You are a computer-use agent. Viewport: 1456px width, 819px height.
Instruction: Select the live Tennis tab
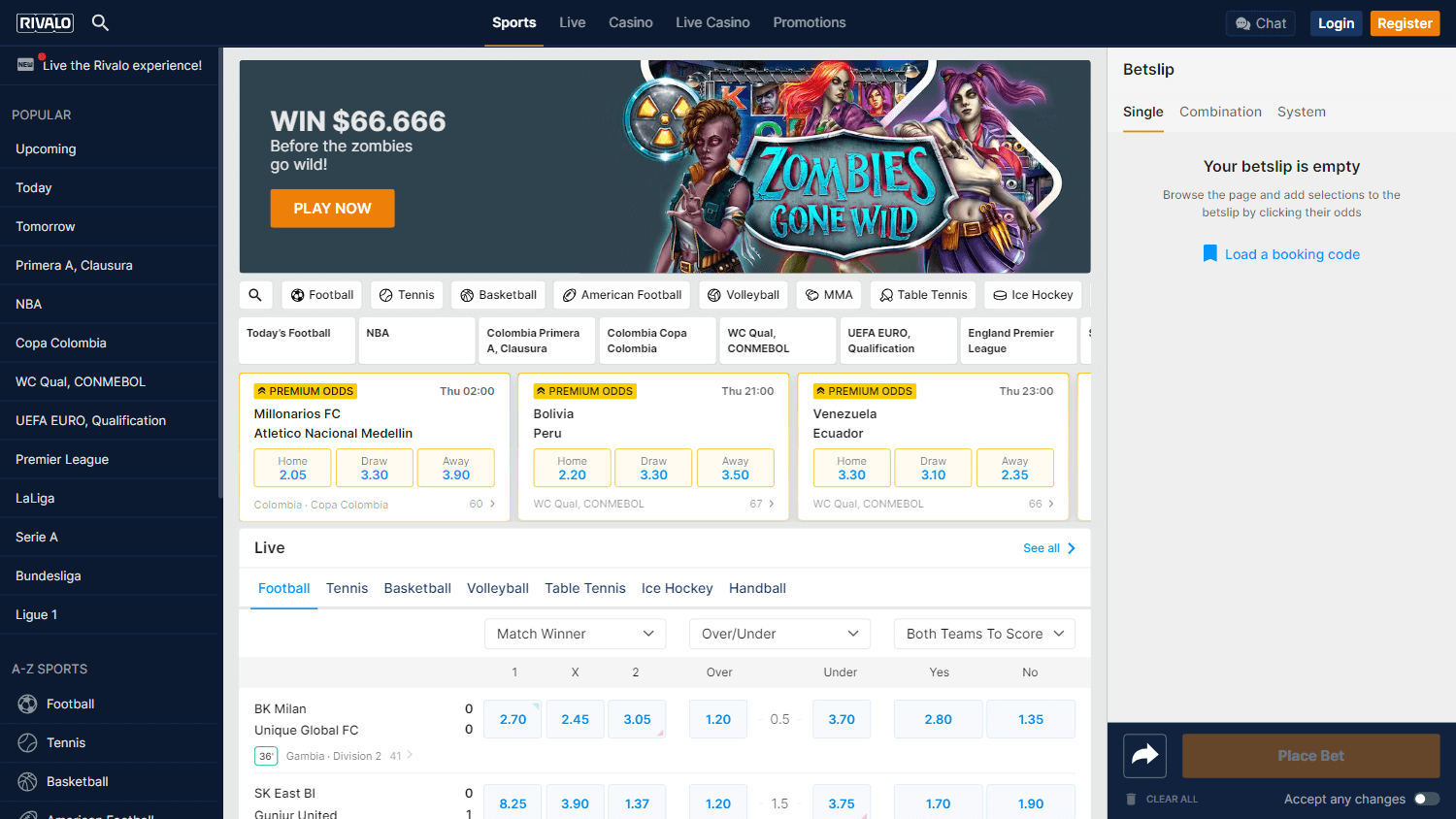pos(347,588)
